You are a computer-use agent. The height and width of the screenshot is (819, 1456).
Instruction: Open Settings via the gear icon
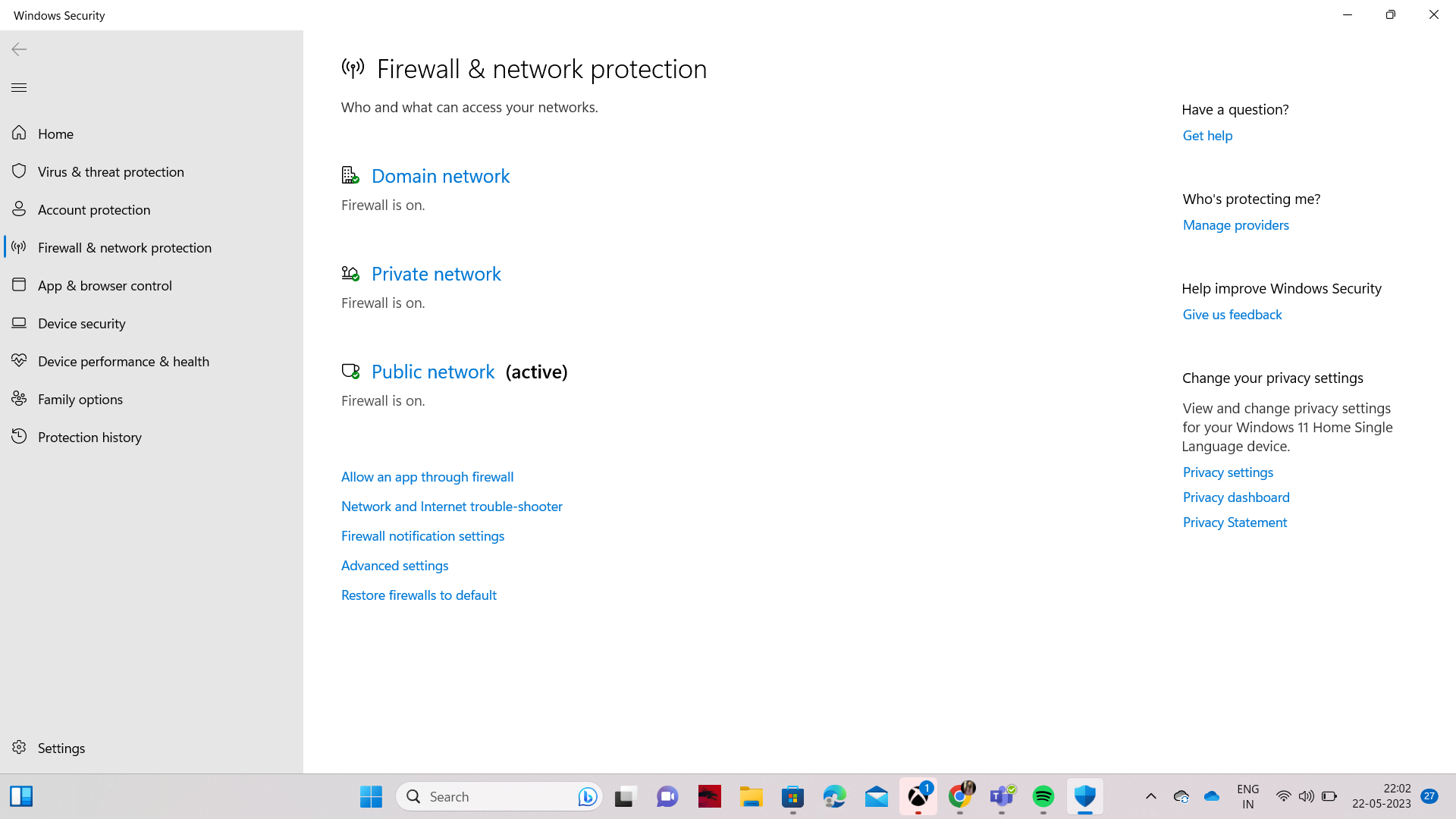click(x=19, y=748)
